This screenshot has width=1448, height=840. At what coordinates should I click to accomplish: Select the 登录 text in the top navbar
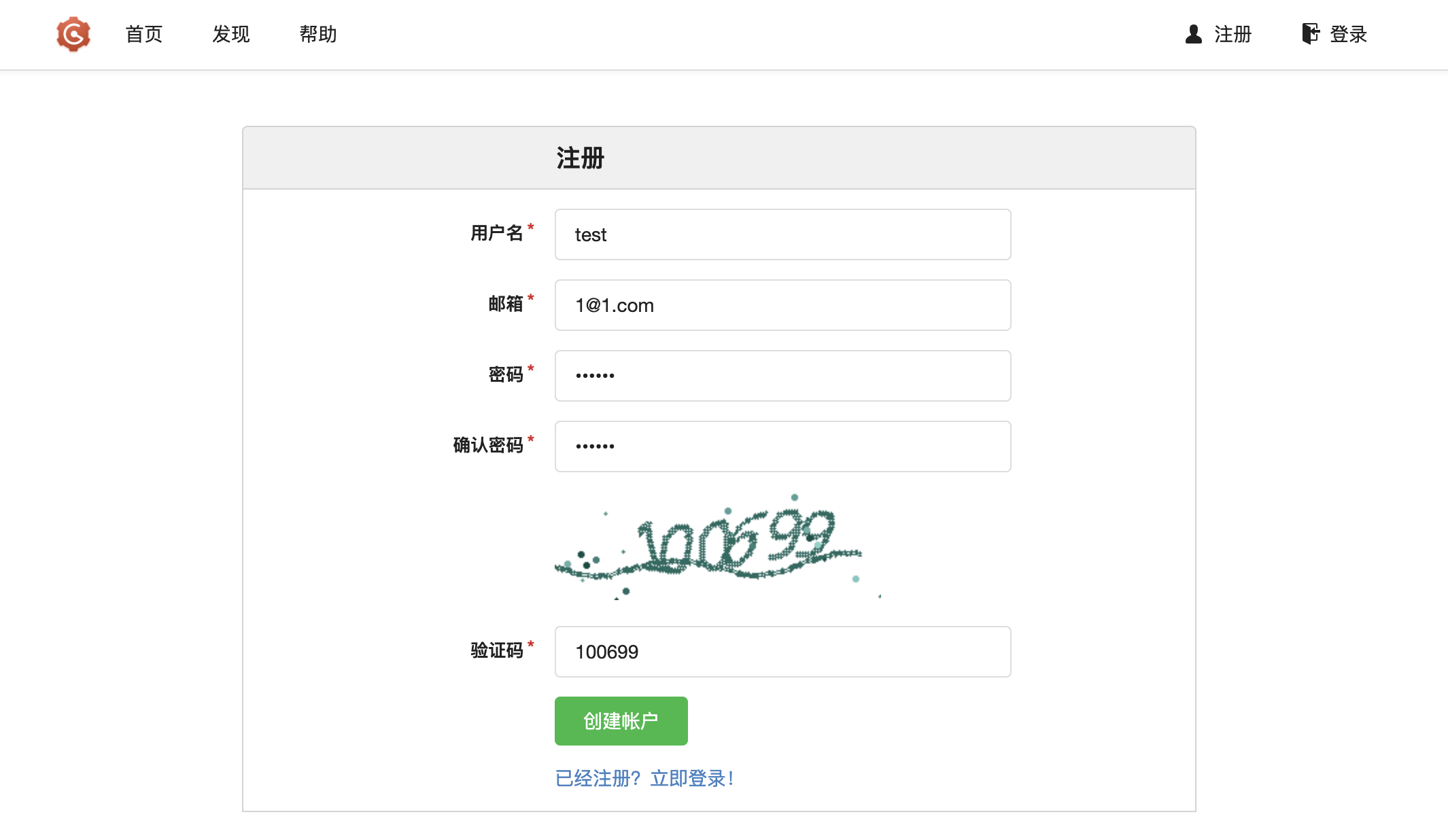(x=1348, y=34)
